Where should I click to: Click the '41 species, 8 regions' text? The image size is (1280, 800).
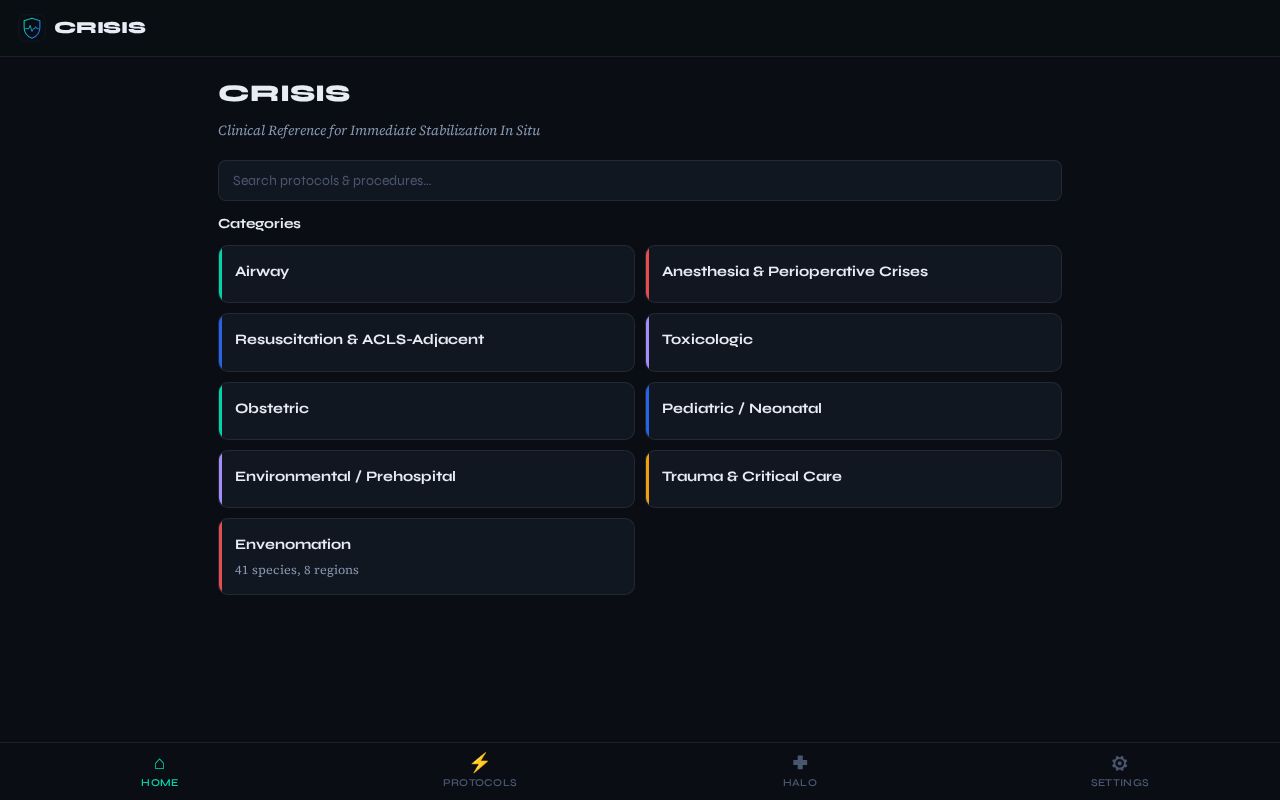[297, 570]
